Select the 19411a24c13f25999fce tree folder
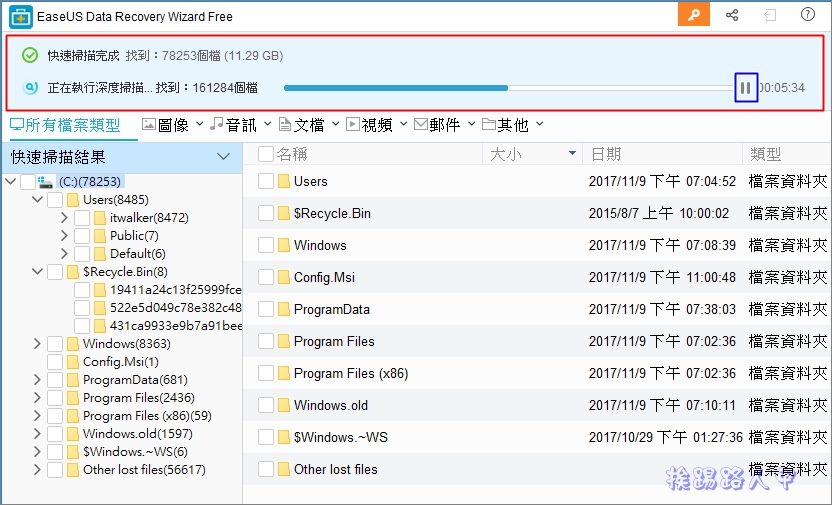This screenshot has height=505, width=832. 176,290
